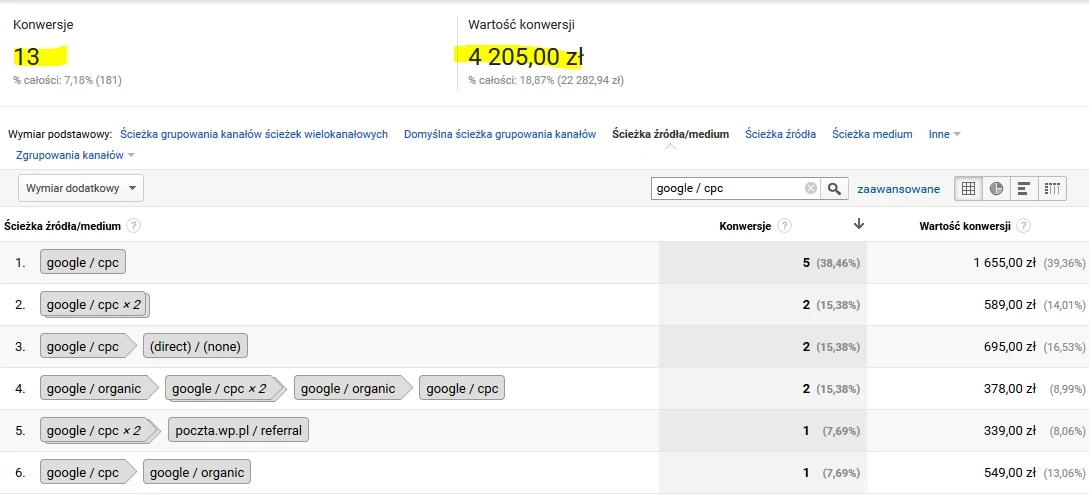This screenshot has height=495, width=1089.
Task: Click % całości: 7,18% (181) text
Action: [67, 81]
